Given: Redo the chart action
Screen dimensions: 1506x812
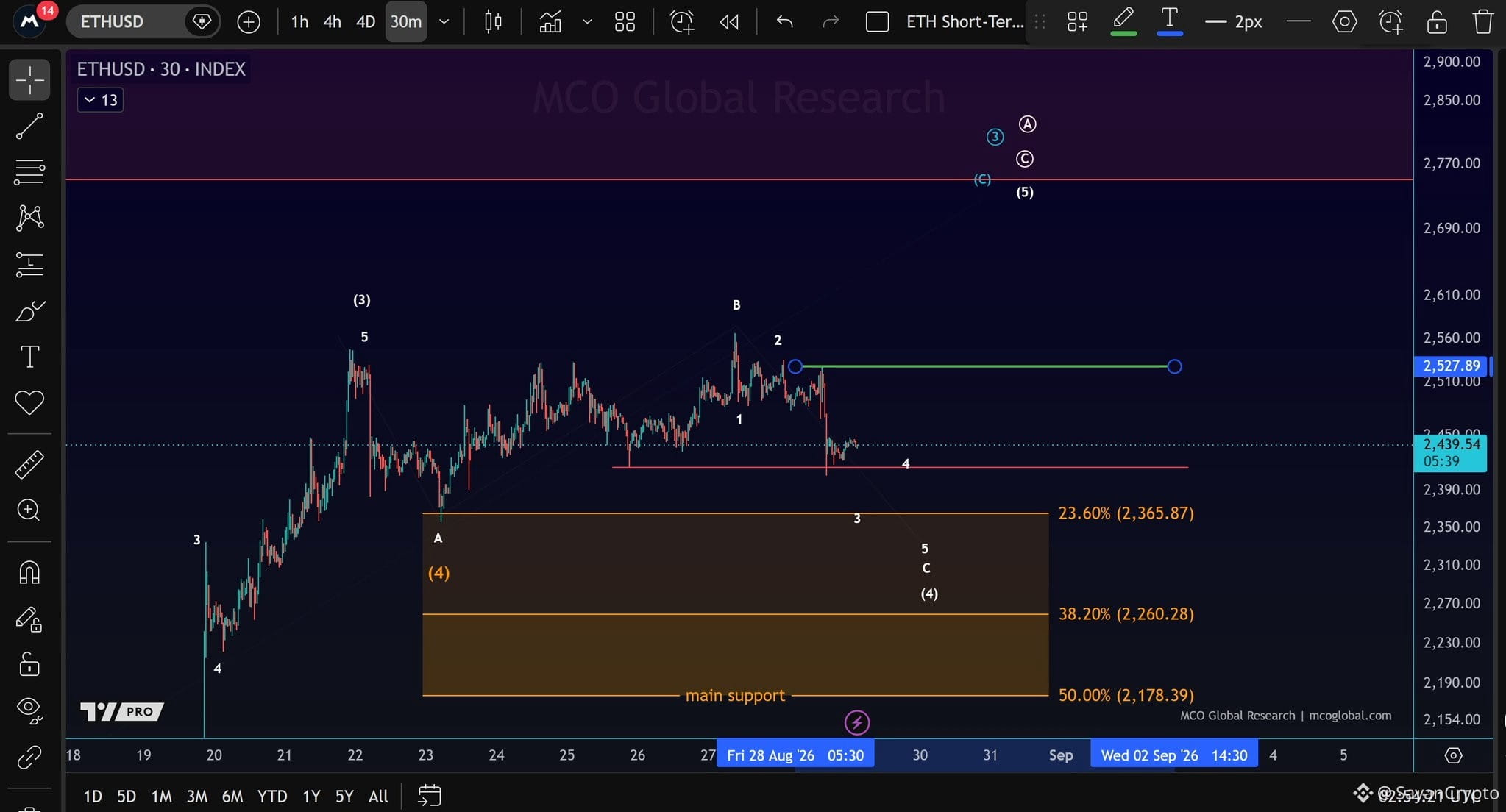Looking at the screenshot, I should click(831, 22).
